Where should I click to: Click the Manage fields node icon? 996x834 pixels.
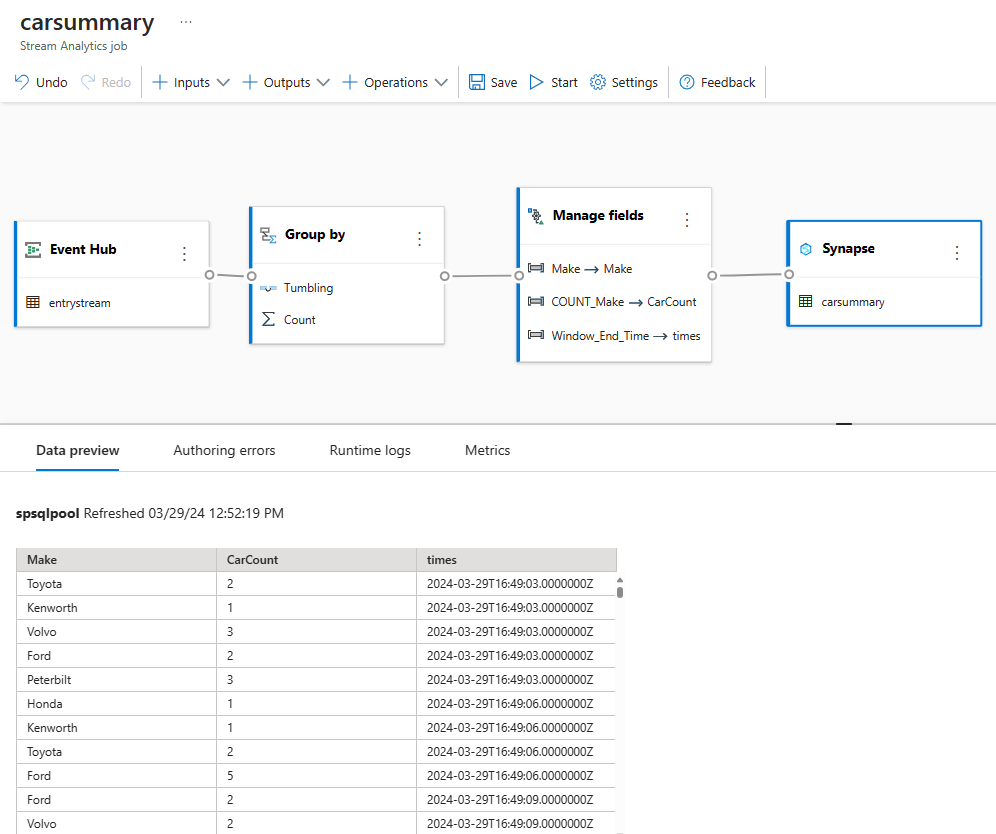tap(535, 216)
